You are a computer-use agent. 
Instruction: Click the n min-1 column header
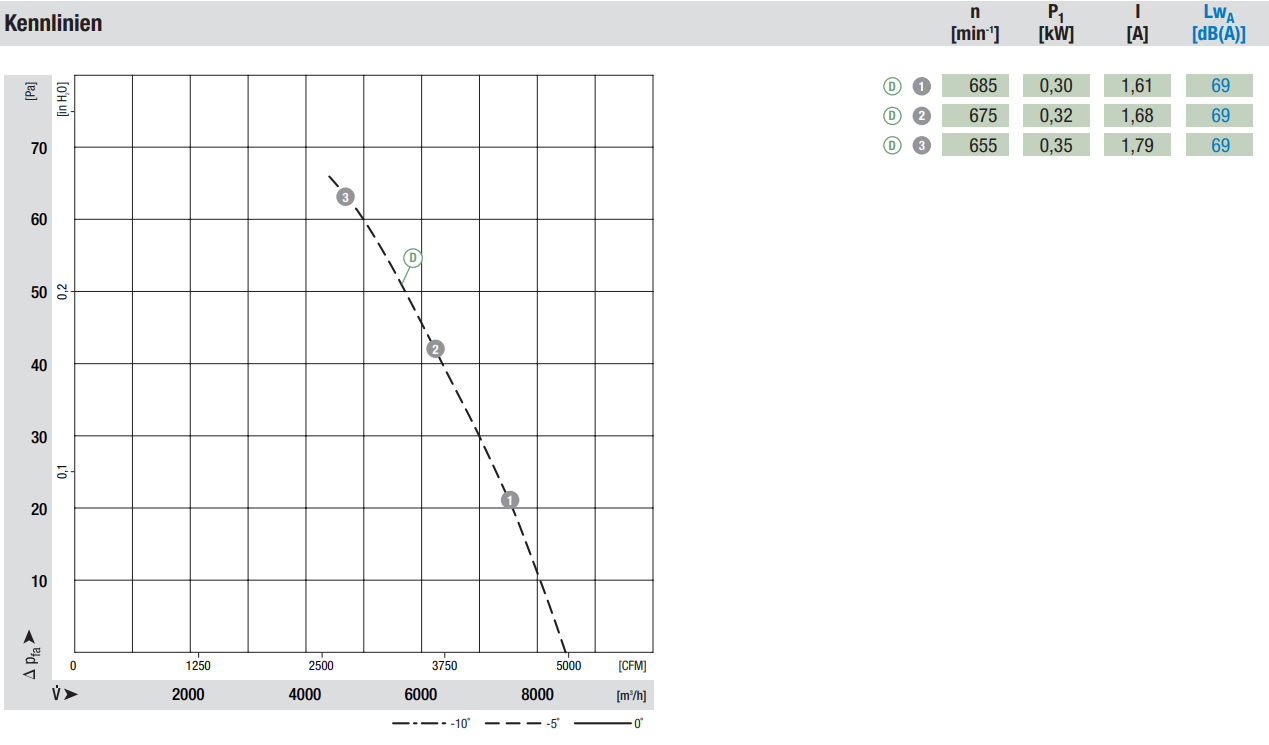(x=975, y=23)
